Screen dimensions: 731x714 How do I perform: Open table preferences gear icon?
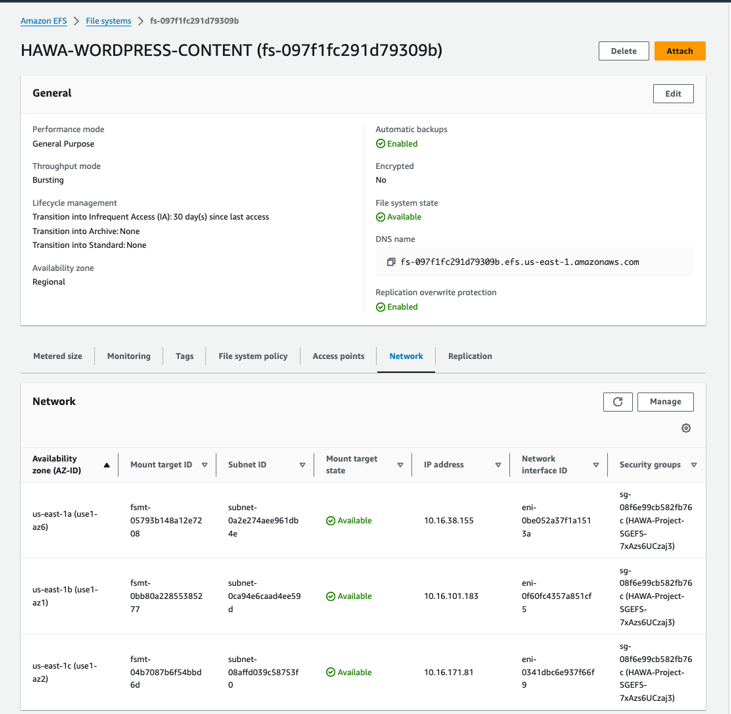point(686,428)
